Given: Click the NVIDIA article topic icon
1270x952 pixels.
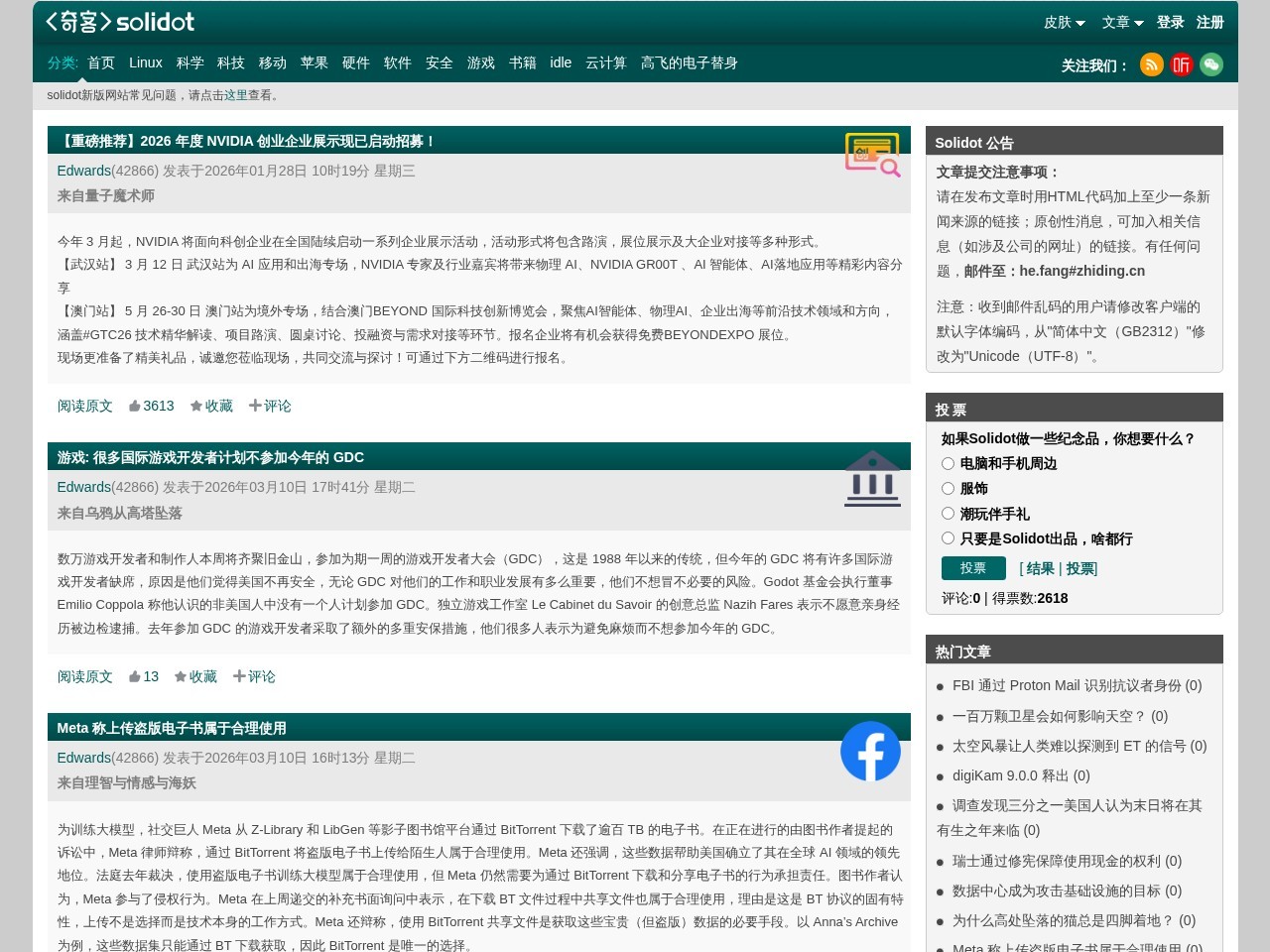Looking at the screenshot, I should [872, 155].
